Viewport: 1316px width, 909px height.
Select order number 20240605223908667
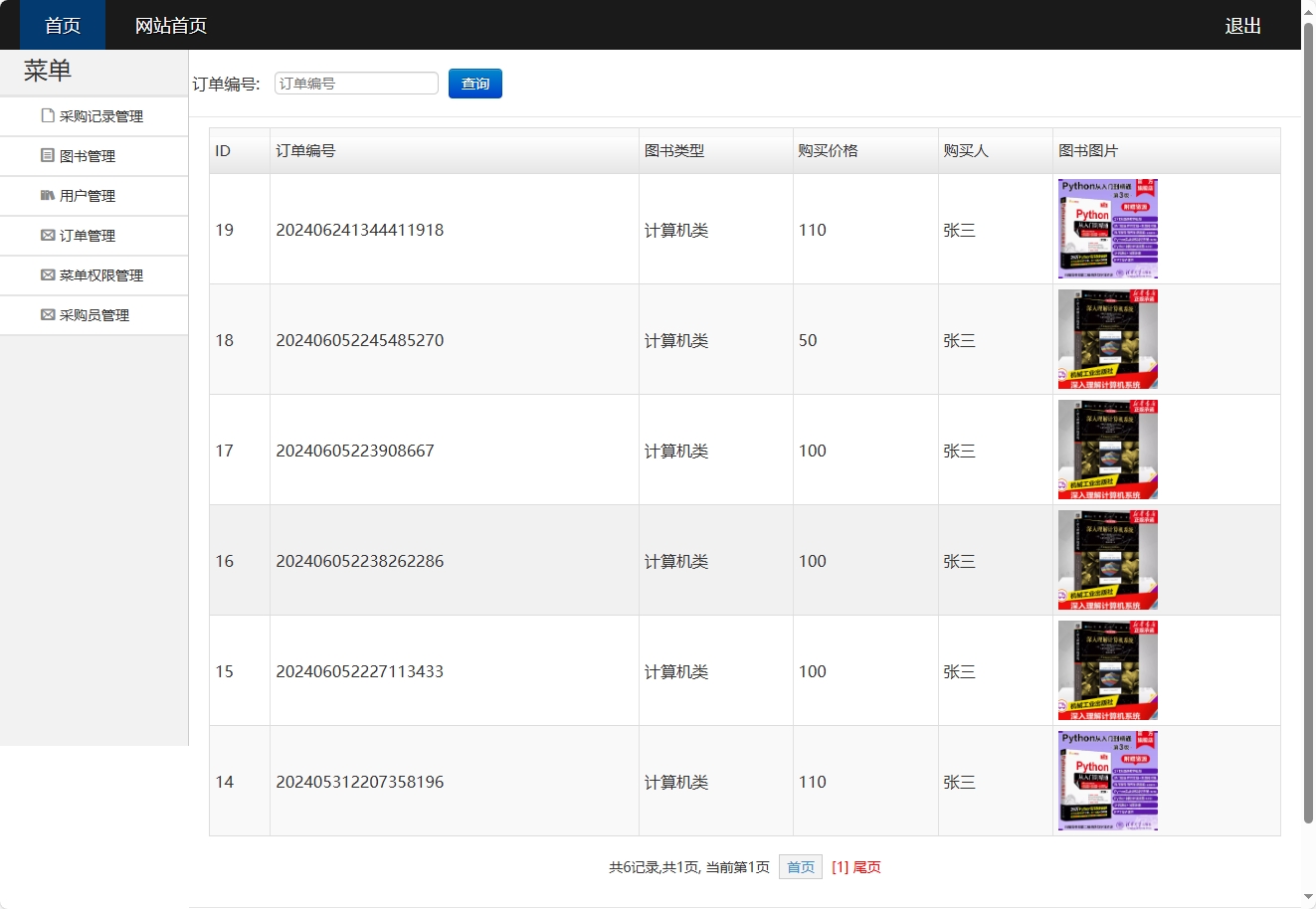coord(355,451)
